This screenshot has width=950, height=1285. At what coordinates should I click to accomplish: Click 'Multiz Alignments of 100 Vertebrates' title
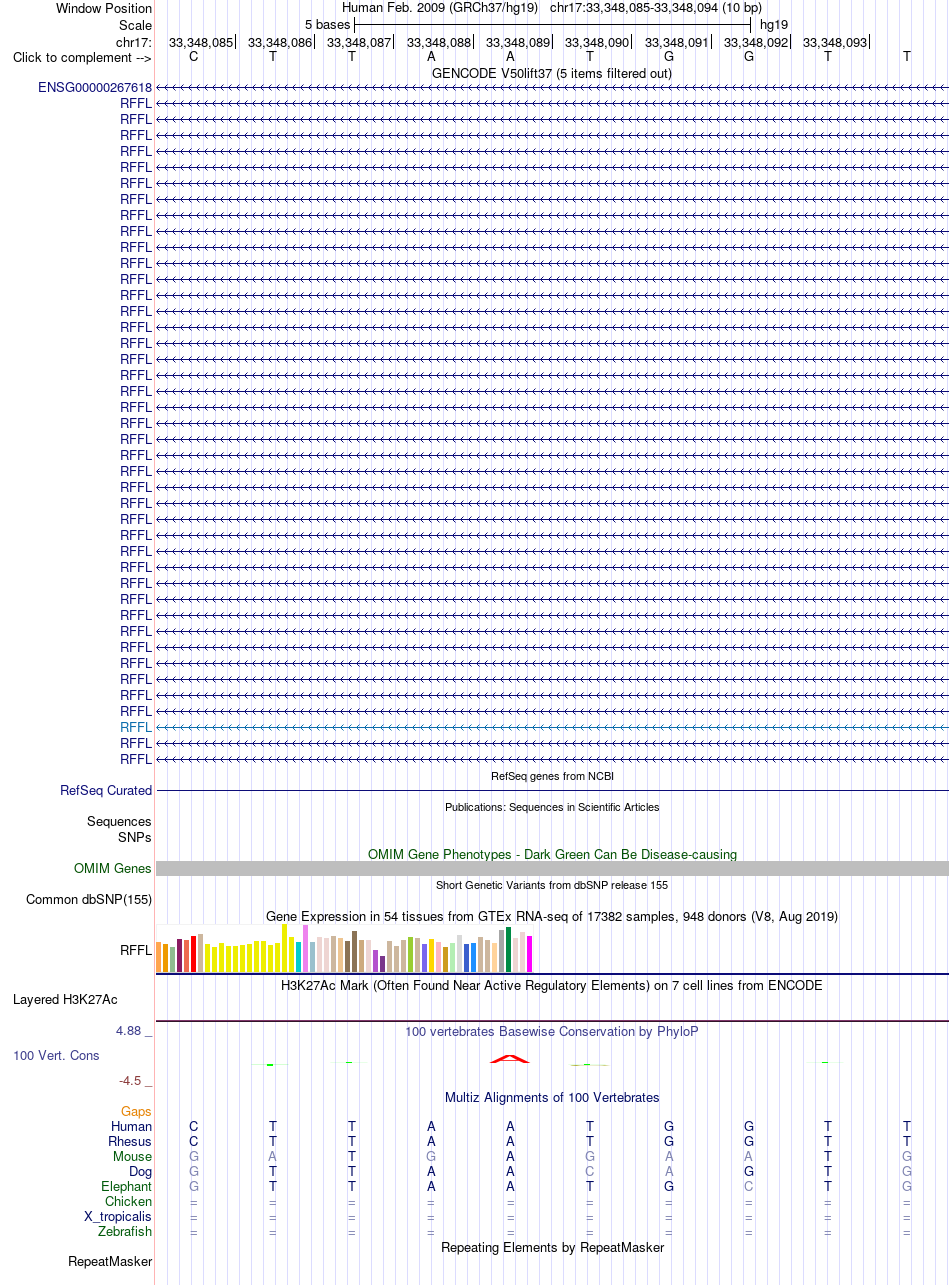point(552,1097)
